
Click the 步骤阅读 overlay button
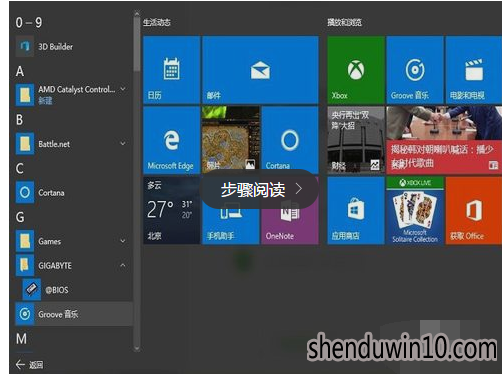coord(260,190)
